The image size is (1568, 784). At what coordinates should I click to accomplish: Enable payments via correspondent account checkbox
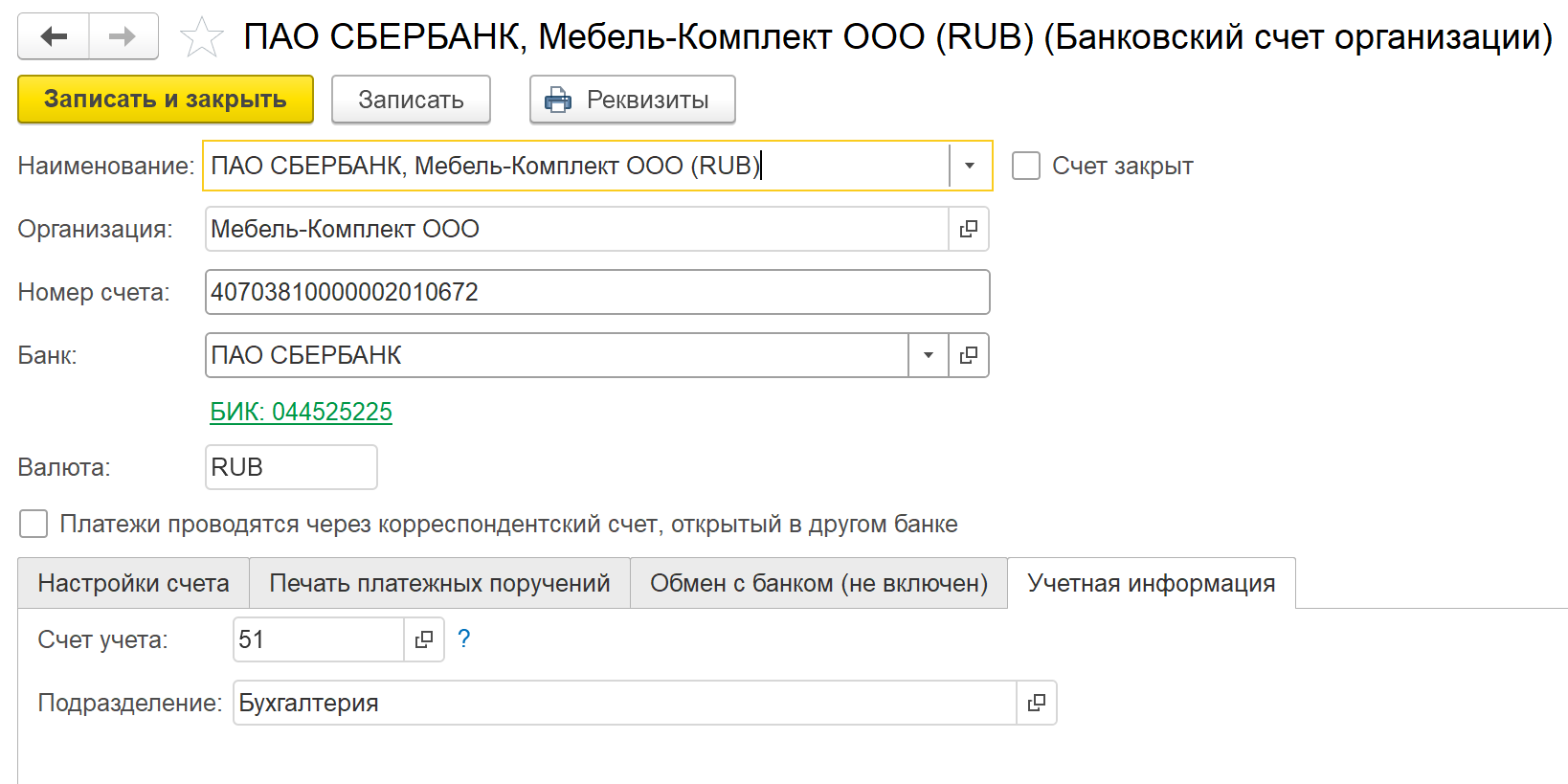pos(34,524)
